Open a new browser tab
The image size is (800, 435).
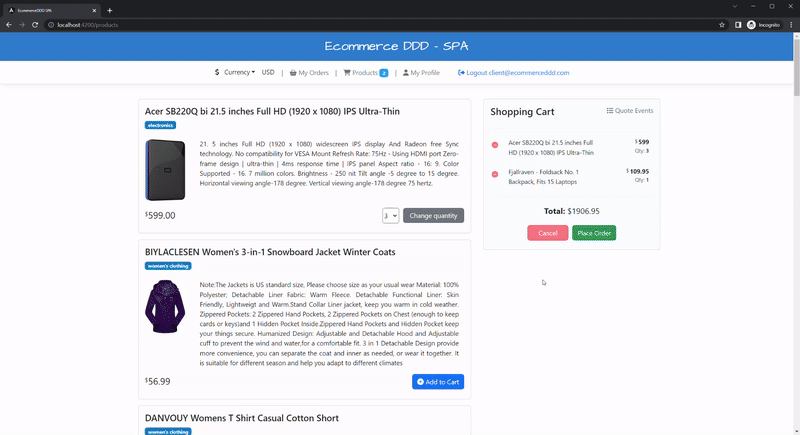click(109, 10)
